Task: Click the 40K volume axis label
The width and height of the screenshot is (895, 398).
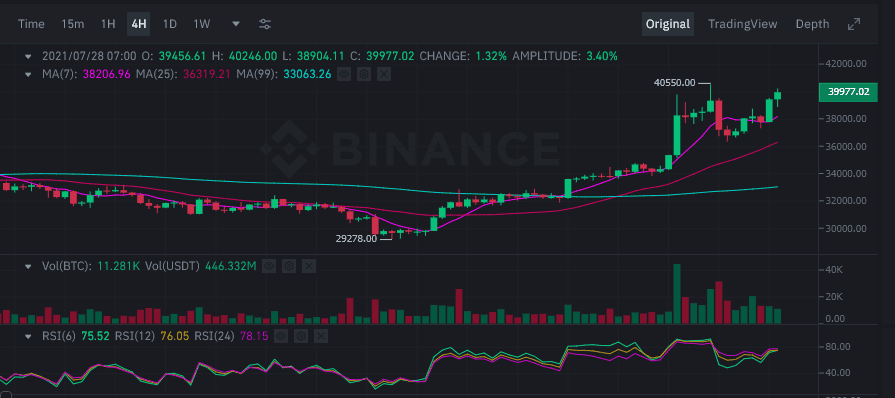Action: [x=834, y=269]
